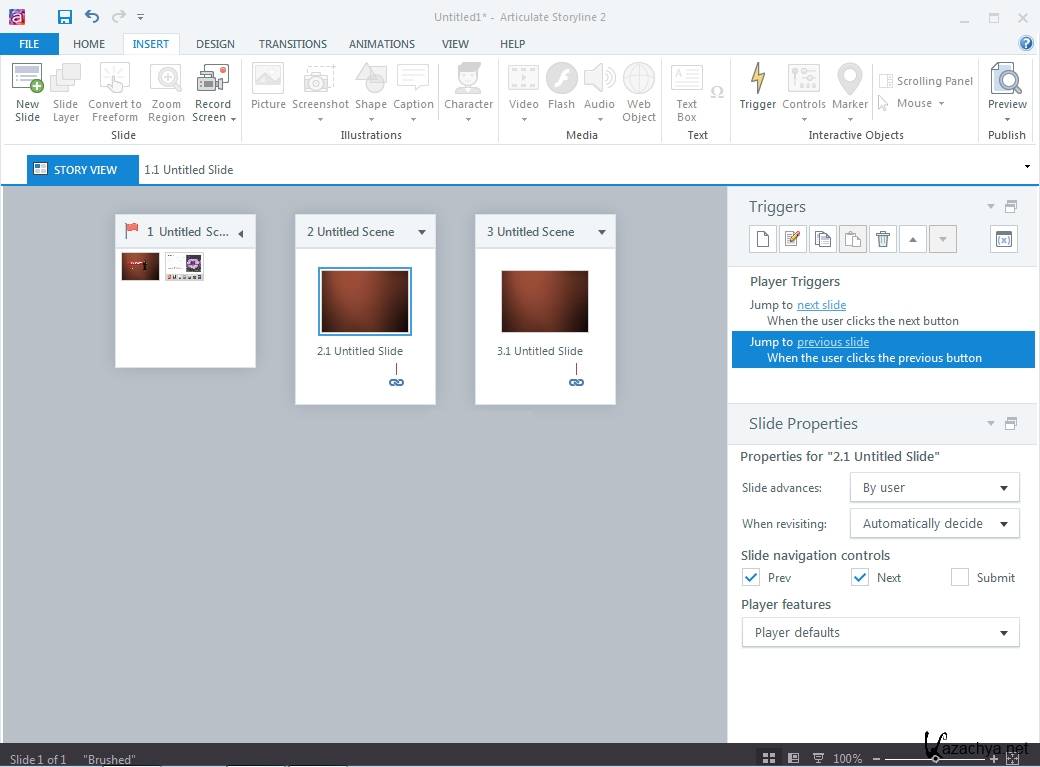Delete the selected trigger with trash icon
This screenshot has width=1040, height=767.
click(x=882, y=239)
